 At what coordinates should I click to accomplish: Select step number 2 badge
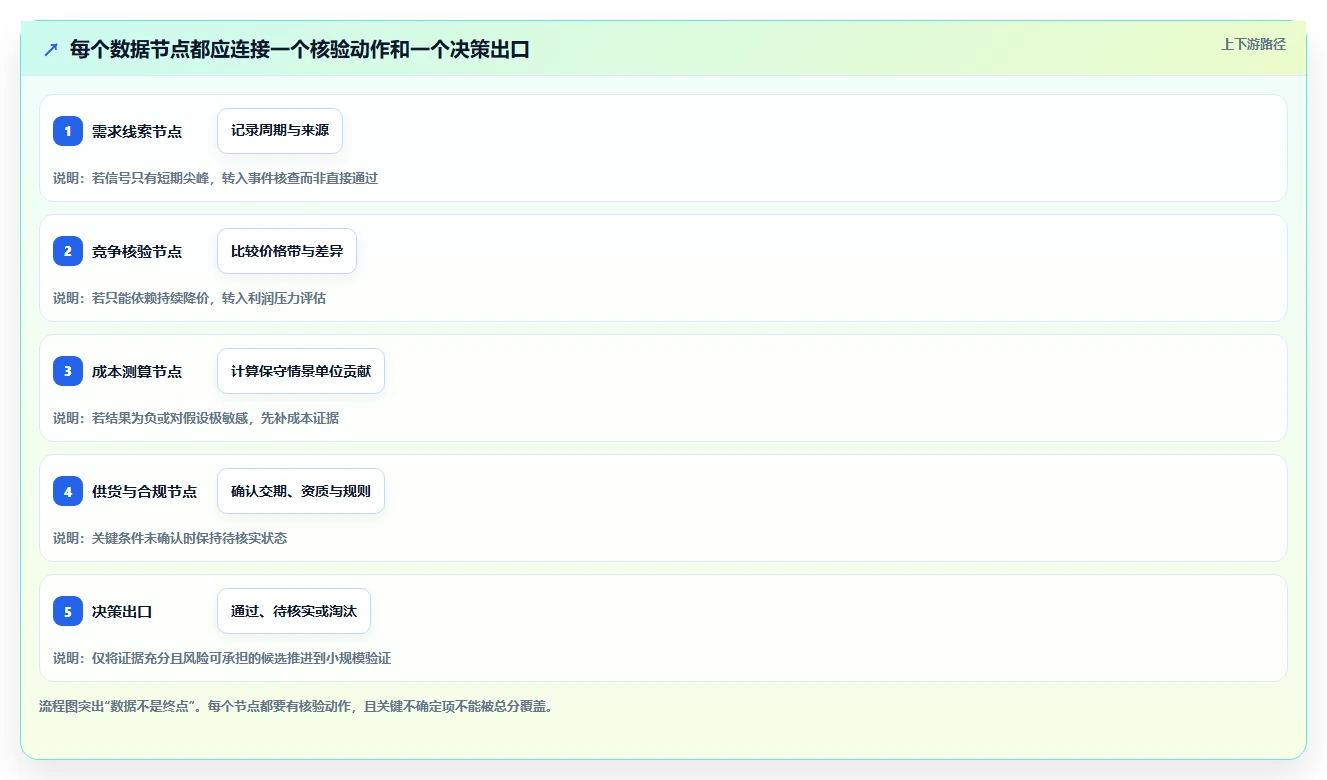tap(68, 251)
